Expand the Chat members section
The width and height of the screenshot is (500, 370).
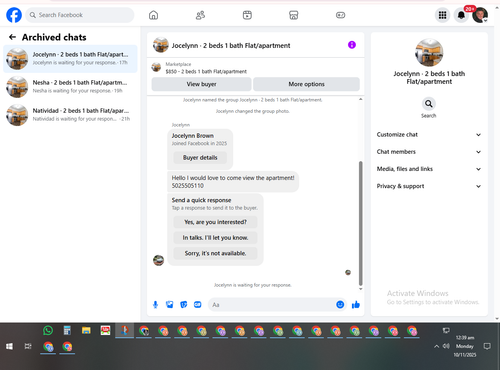(429, 152)
